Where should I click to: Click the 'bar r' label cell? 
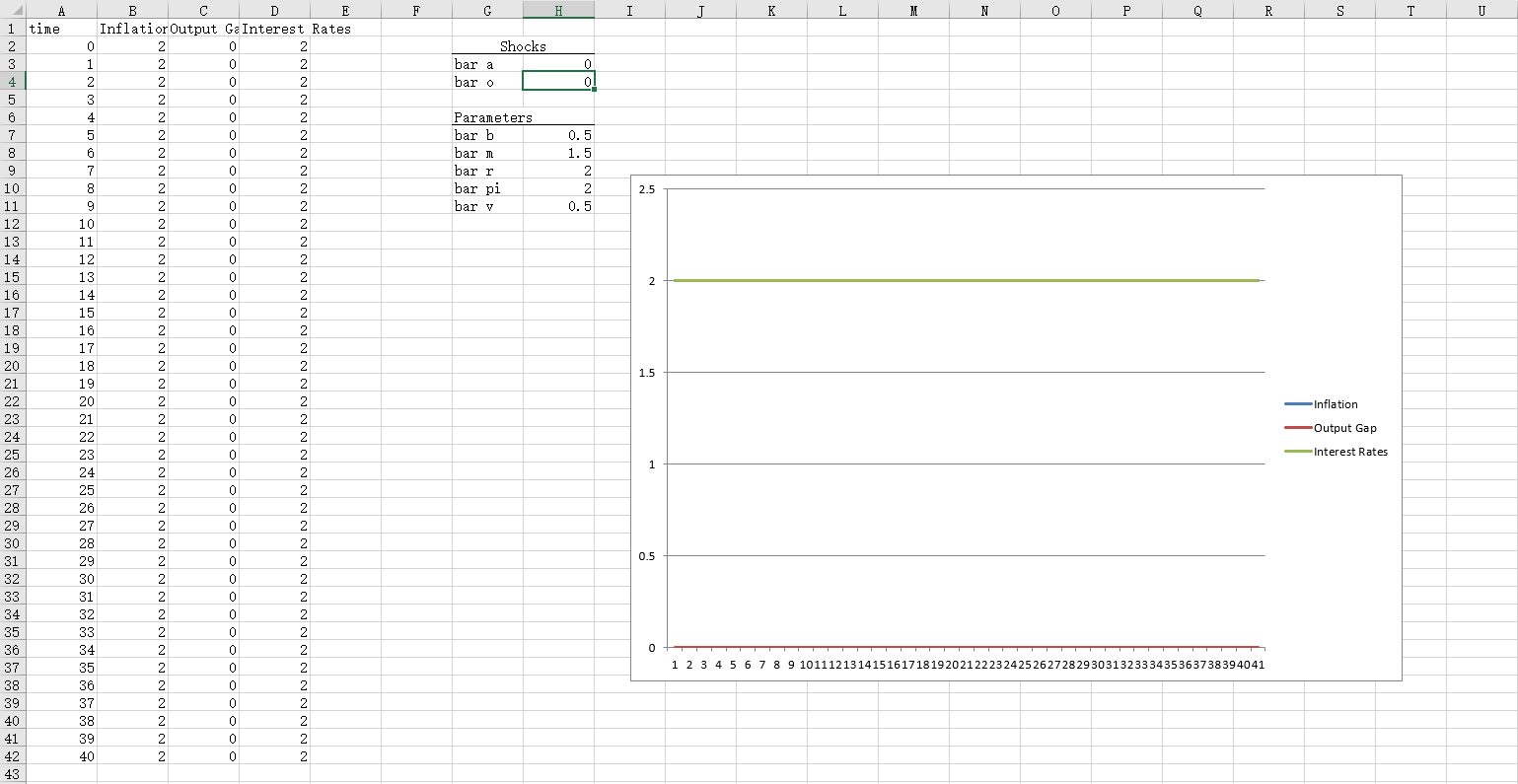point(487,171)
